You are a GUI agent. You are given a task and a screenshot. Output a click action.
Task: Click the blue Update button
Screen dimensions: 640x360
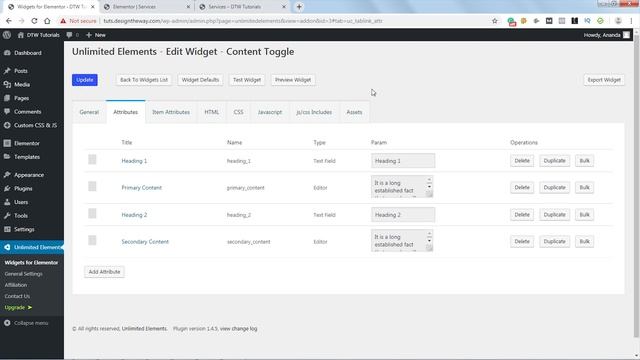(x=85, y=80)
